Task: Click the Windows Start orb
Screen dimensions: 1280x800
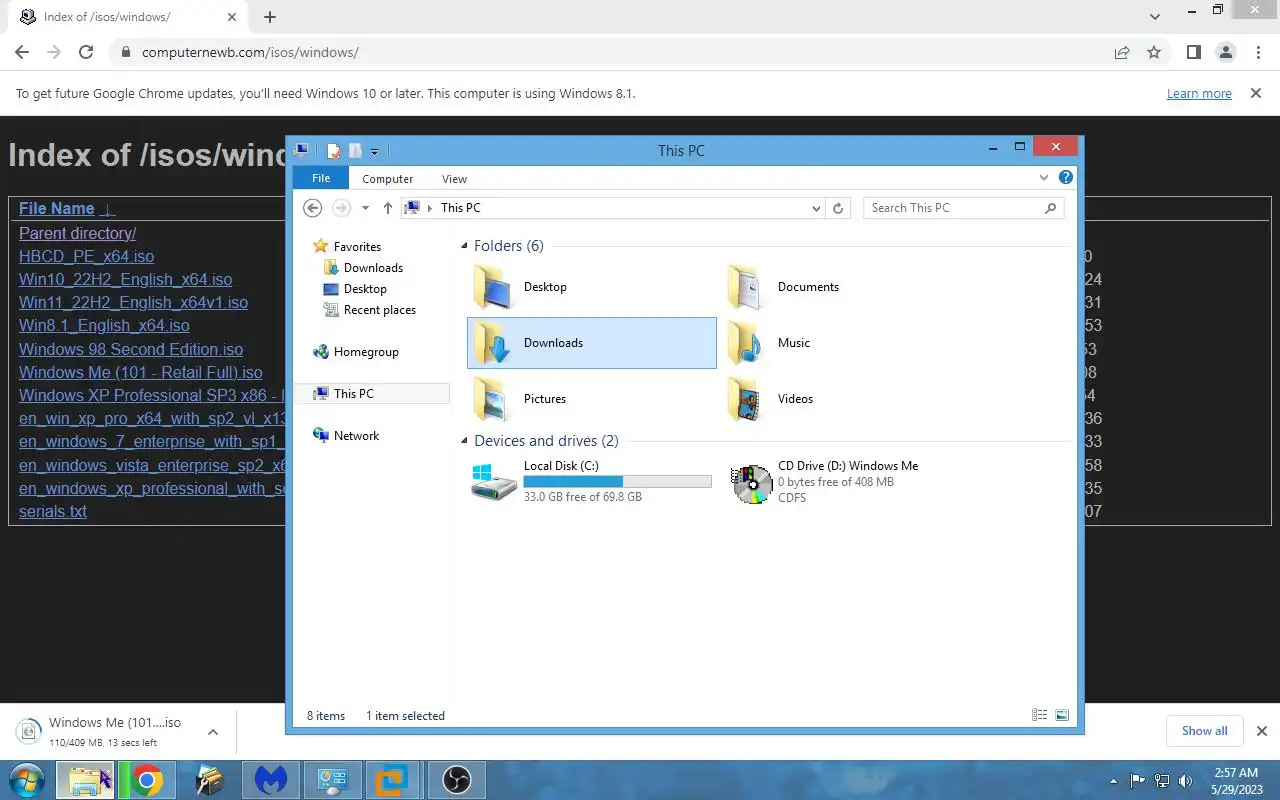Action: tap(26, 780)
